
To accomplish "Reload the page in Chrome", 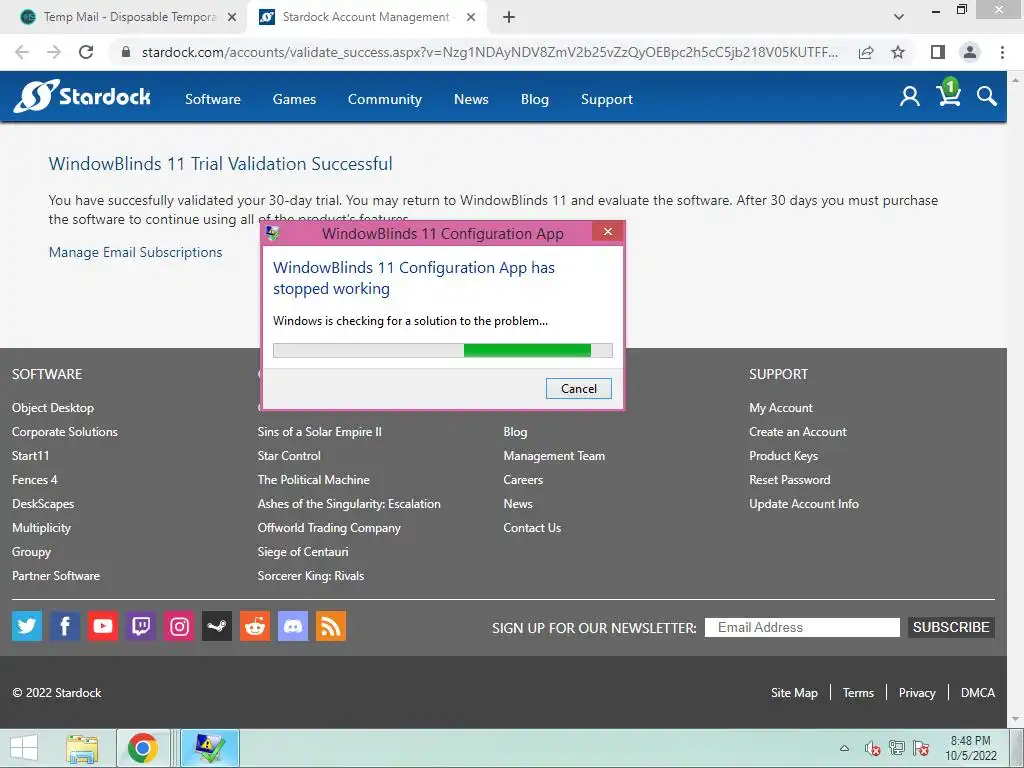I will (86, 52).
